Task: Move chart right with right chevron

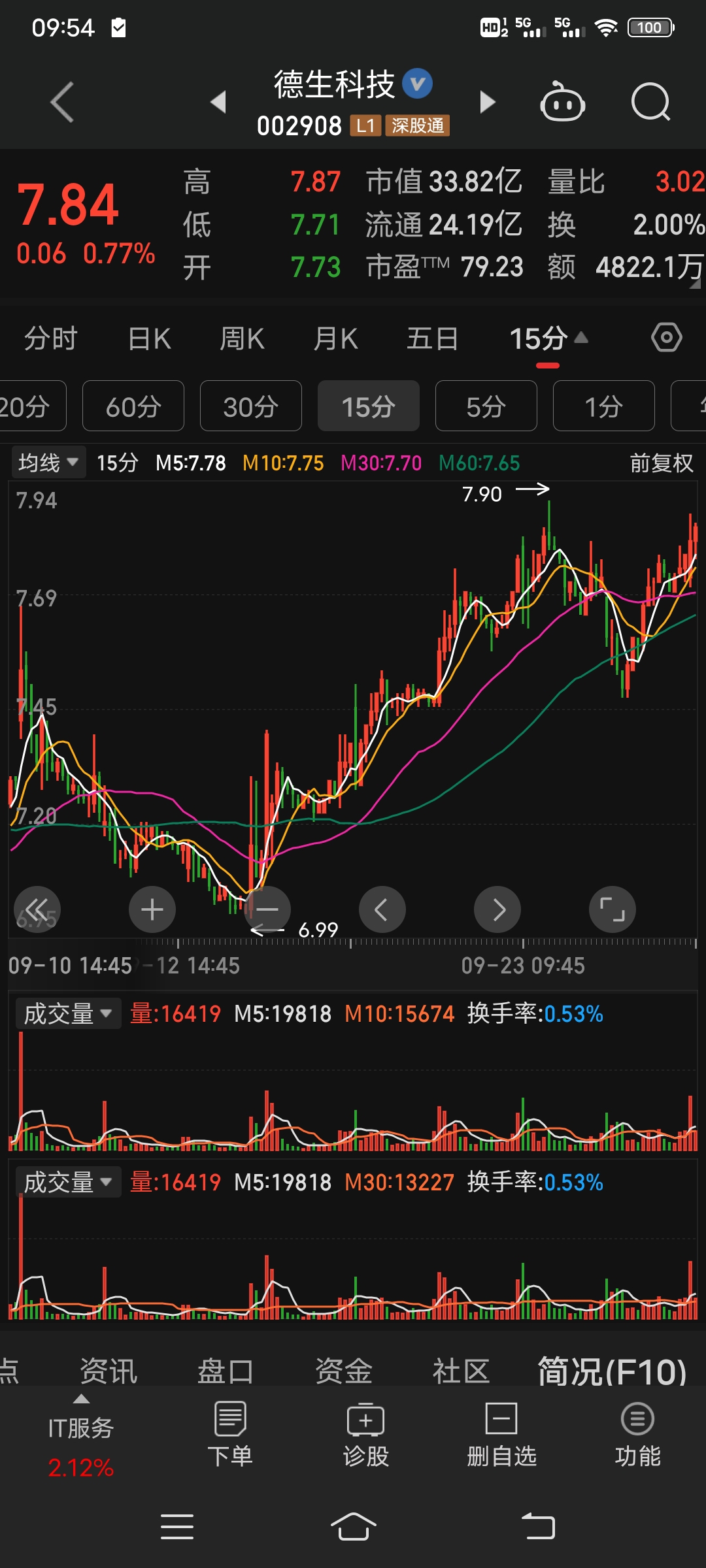Action: pyautogui.click(x=497, y=909)
